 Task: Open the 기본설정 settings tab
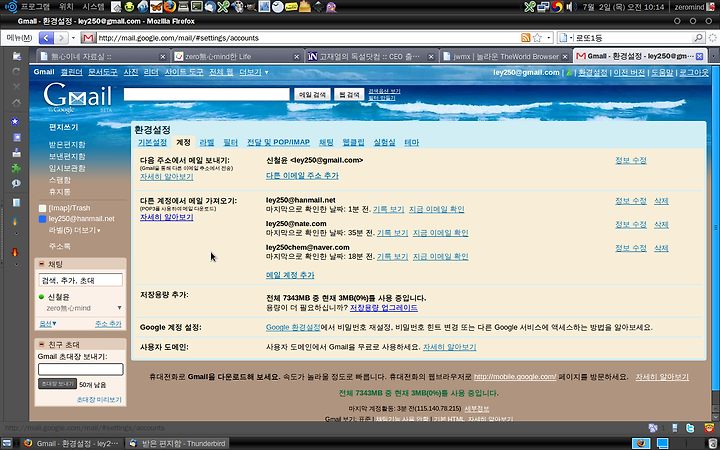point(152,142)
